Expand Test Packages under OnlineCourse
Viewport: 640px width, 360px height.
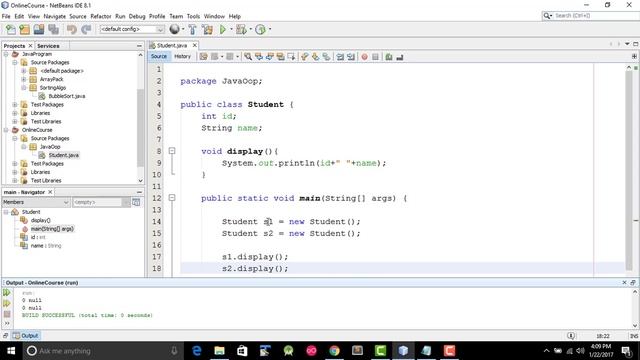coord(15,163)
